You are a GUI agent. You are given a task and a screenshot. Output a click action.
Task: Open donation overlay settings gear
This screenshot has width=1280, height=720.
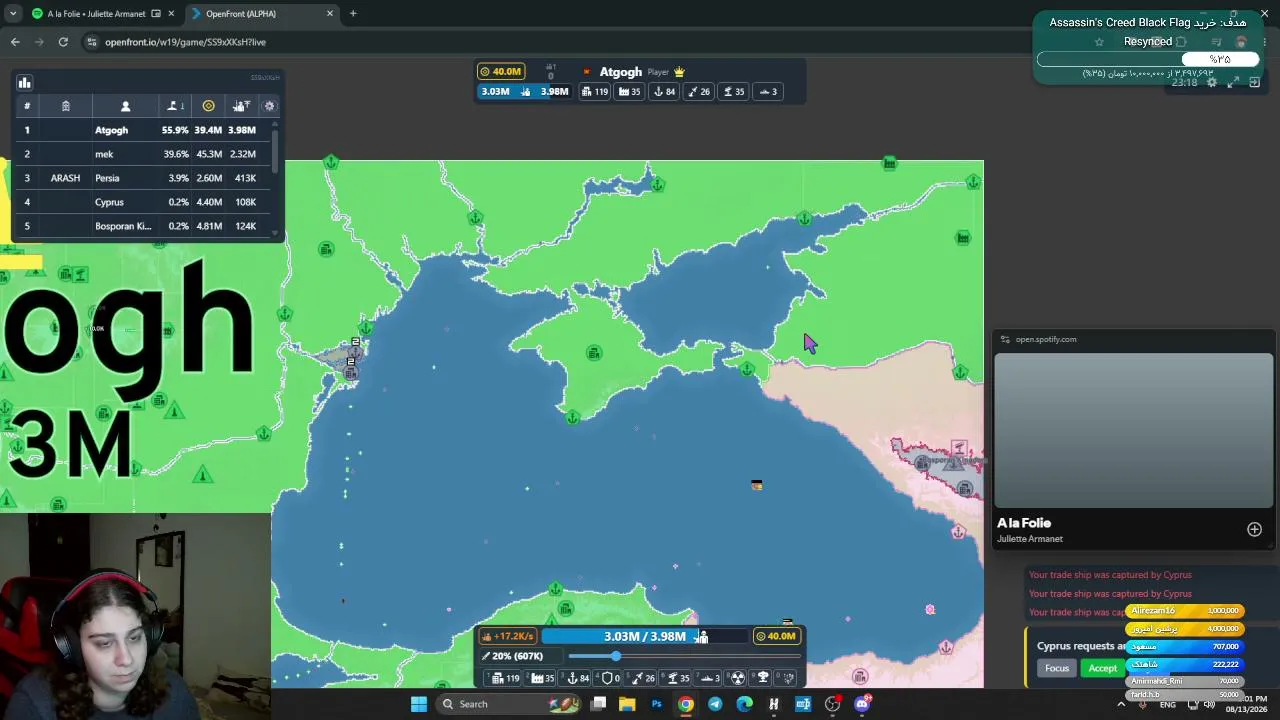(x=1212, y=82)
